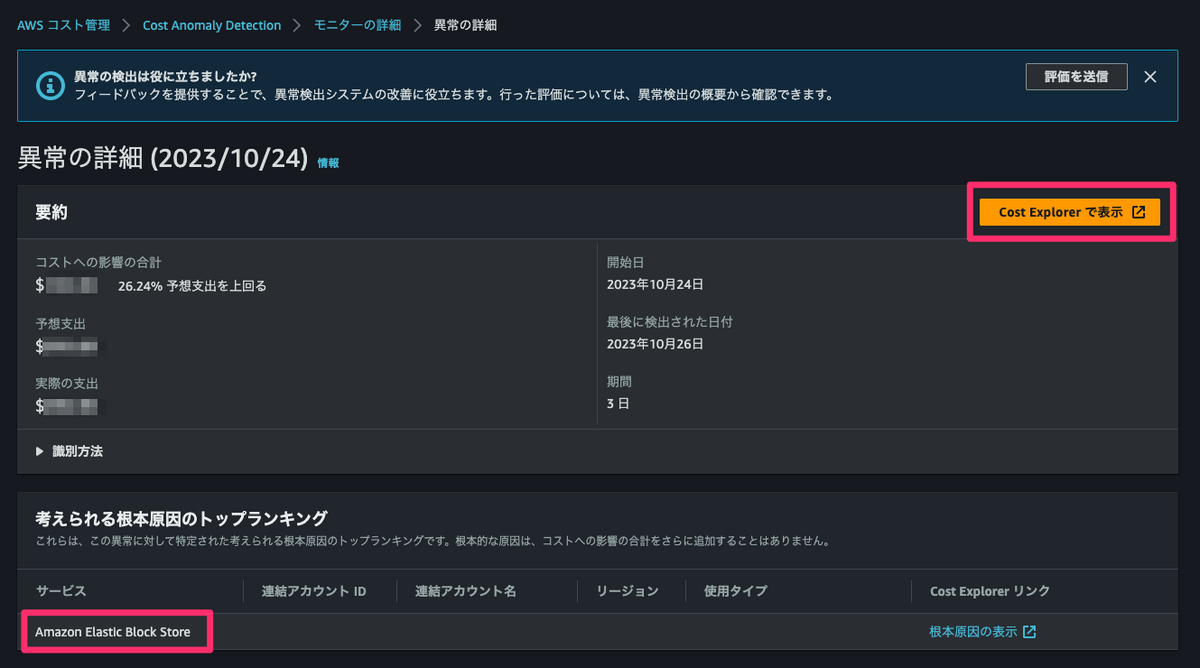This screenshot has height=668, width=1200.
Task: Click 評価を送信 feedback button
Action: [1076, 77]
